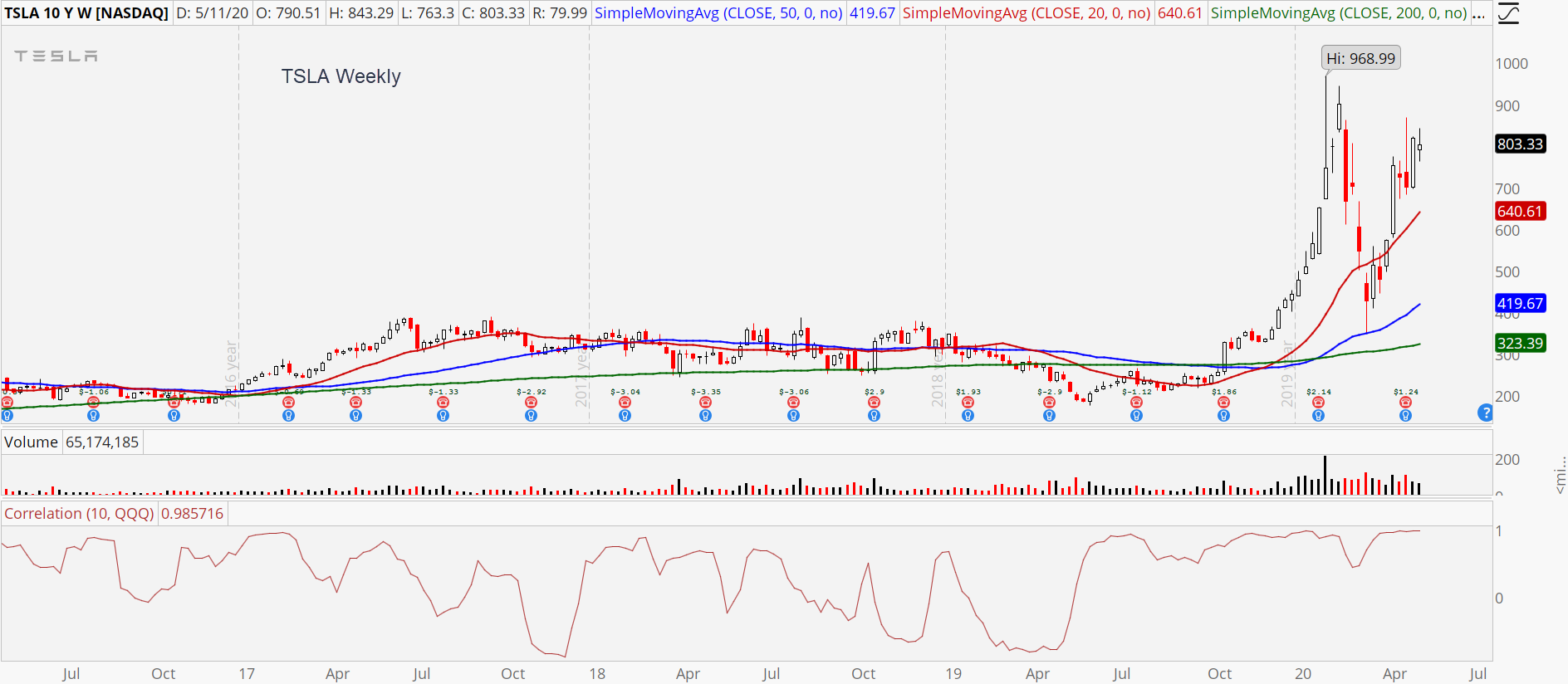Click the earnings phone icon labeled $1.93
1568x684 pixels.
(x=968, y=403)
